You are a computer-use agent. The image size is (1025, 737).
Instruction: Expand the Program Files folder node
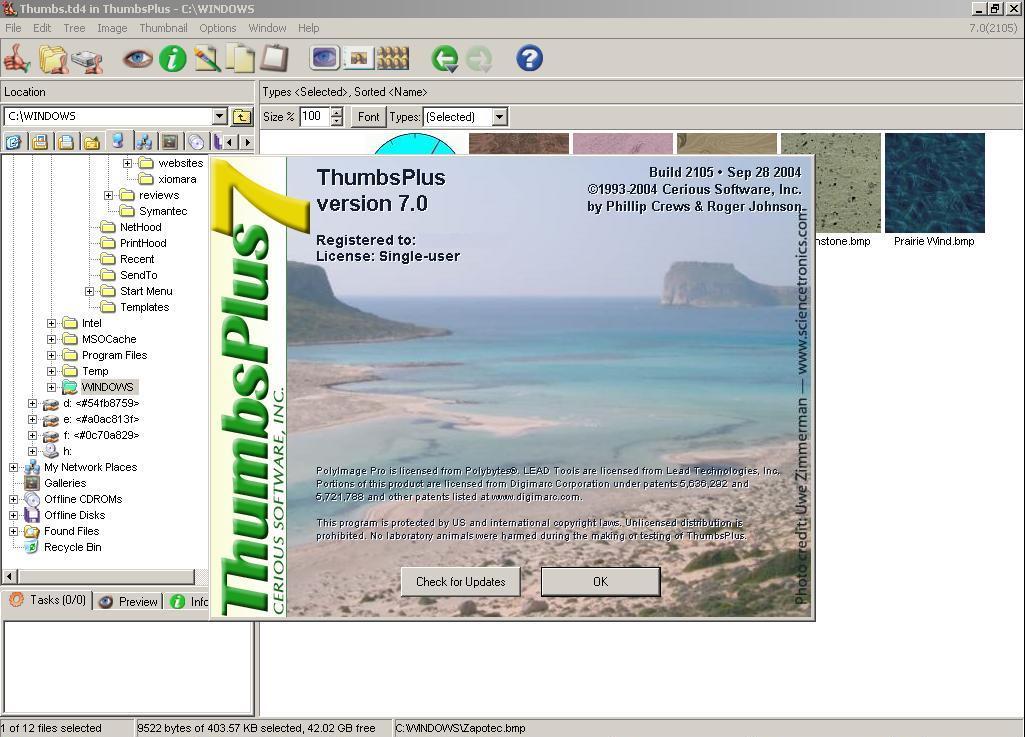point(51,356)
